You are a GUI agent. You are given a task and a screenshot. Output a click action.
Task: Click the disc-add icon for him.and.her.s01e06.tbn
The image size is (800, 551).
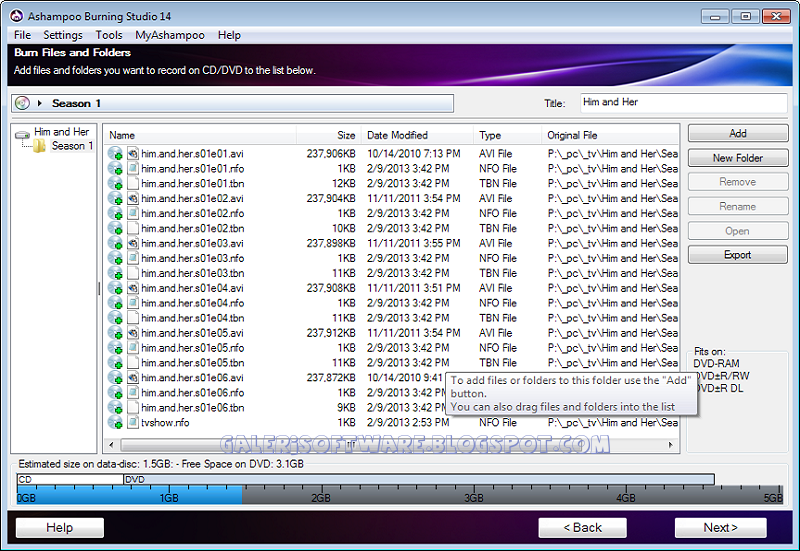pos(115,408)
